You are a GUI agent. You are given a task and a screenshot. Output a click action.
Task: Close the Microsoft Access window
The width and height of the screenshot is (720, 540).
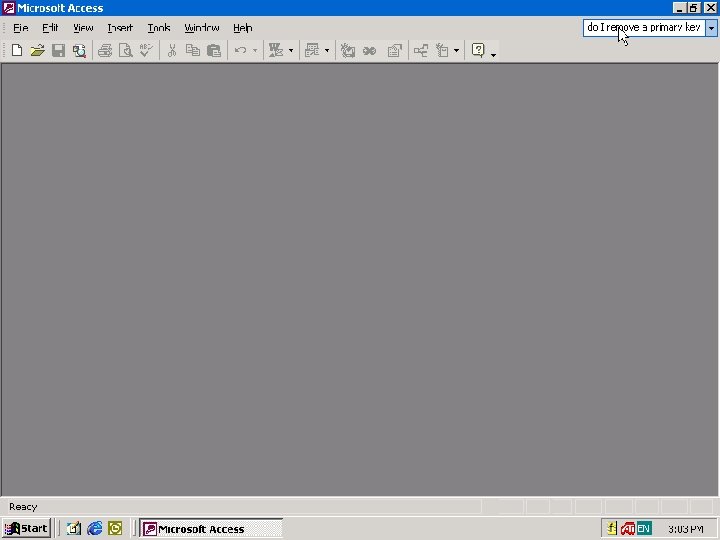pyautogui.click(x=710, y=8)
